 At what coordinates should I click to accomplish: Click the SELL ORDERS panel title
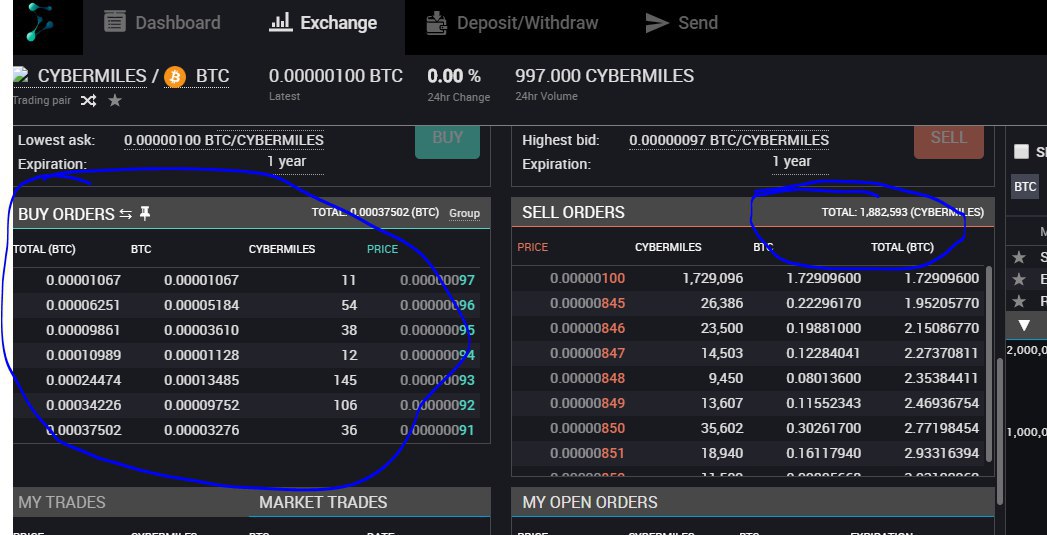(x=574, y=212)
